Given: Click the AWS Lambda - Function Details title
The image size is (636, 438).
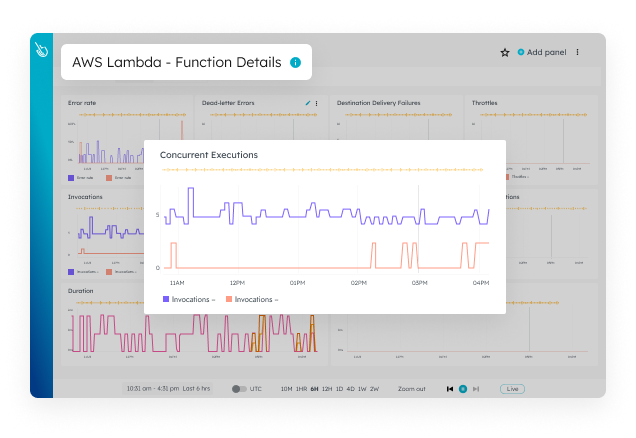Looking at the screenshot, I should 176,62.
